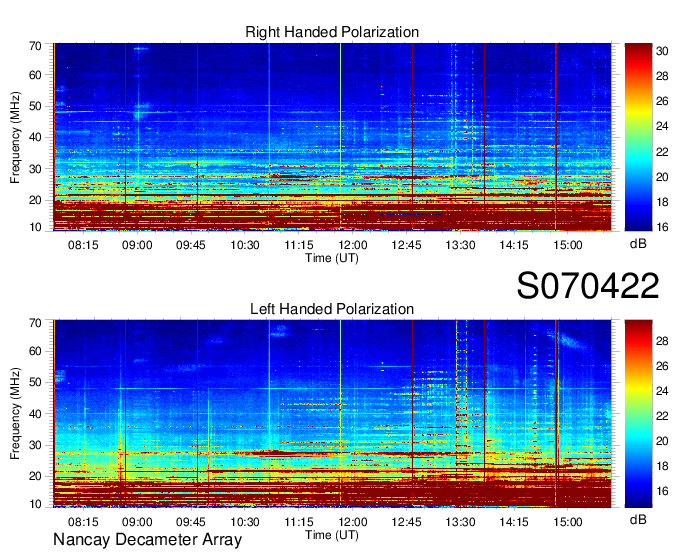Click the 09:00 tick on Left Handed time axis
Image resolution: width=680 pixels, height=552 pixels.
pos(137,522)
